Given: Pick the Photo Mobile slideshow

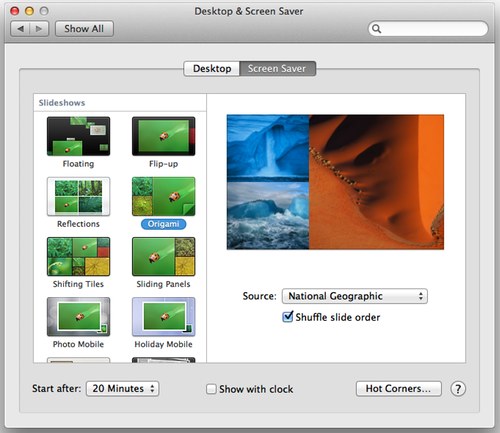Looking at the screenshot, I should (x=78, y=317).
